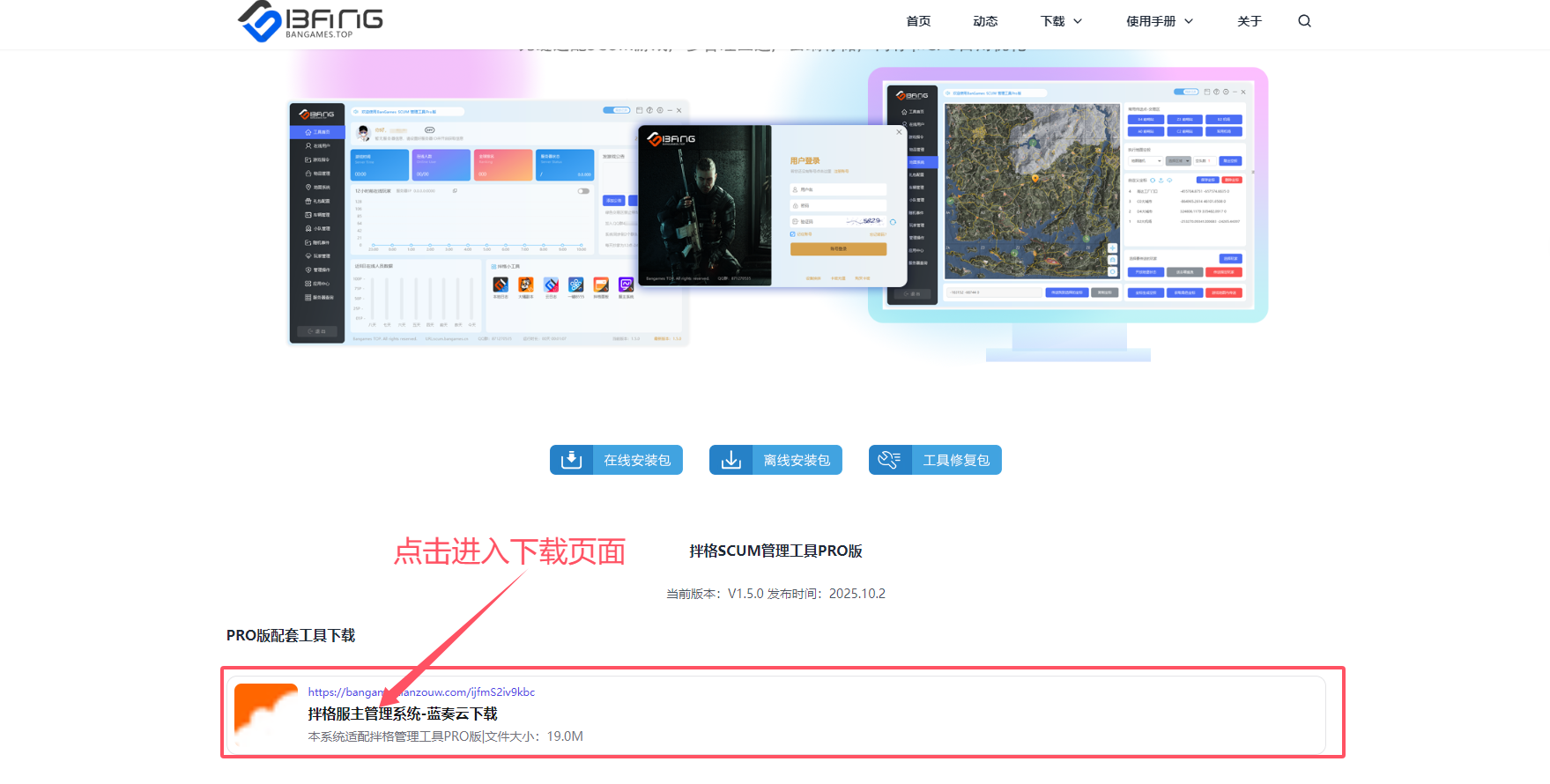This screenshot has height=784, width=1550.
Task: Open the 动态 navigation item
Action: pos(985,21)
